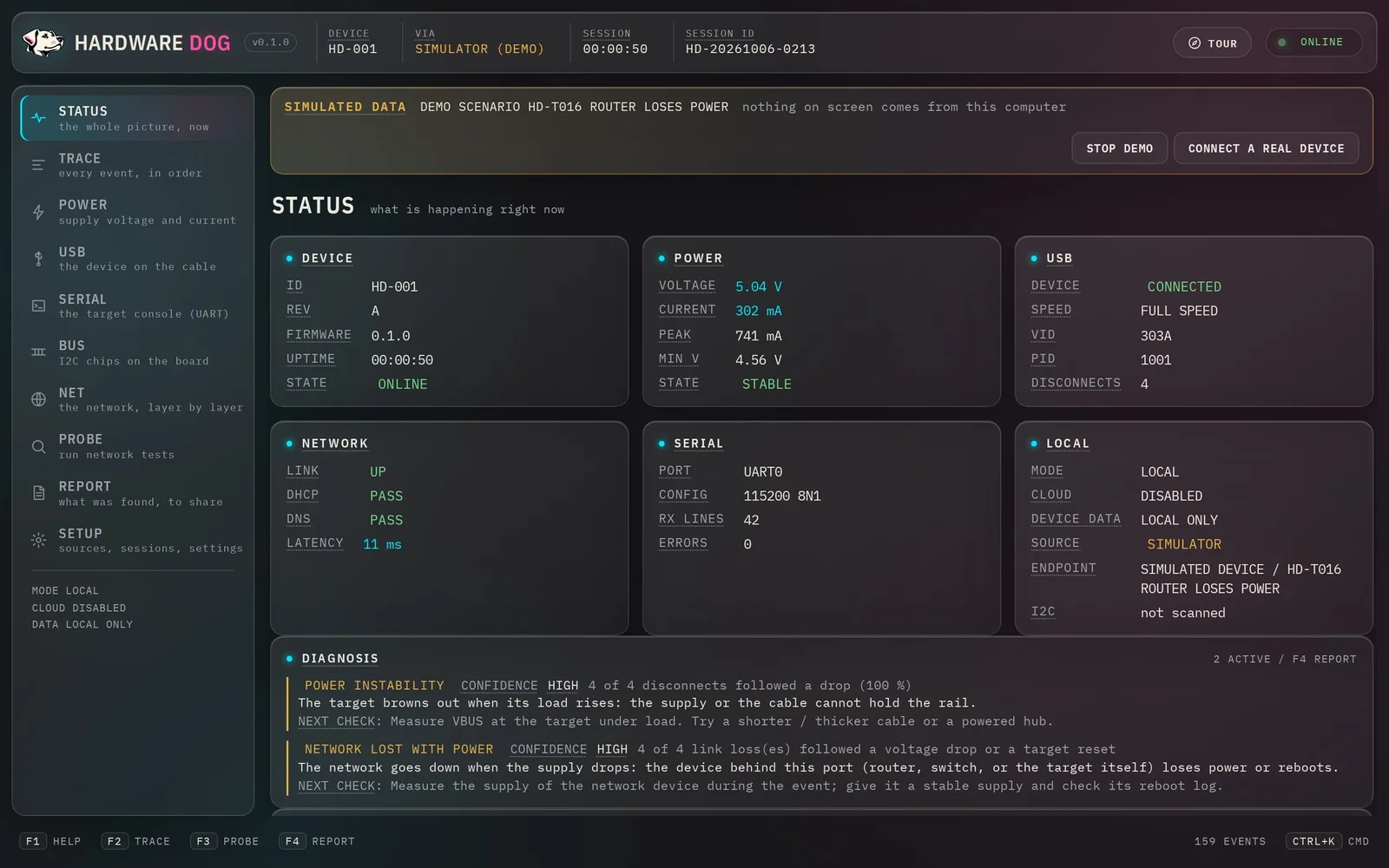Click the Probe magnifier icon in sidebar
Image resolution: width=1389 pixels, height=868 pixels.
(38, 446)
